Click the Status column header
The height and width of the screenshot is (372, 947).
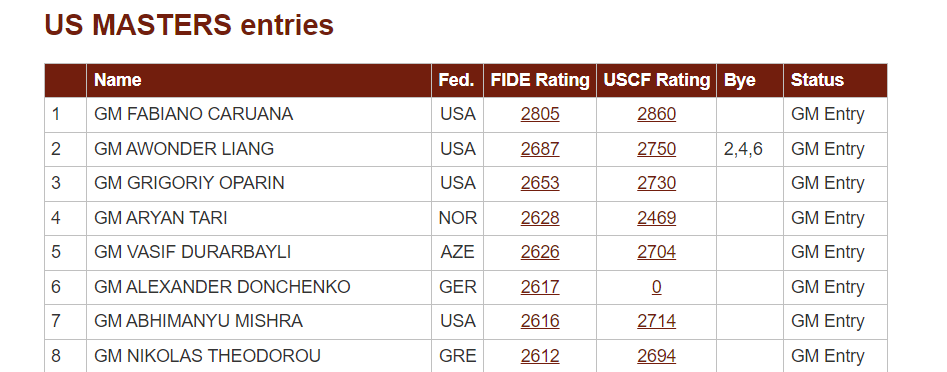pos(817,80)
